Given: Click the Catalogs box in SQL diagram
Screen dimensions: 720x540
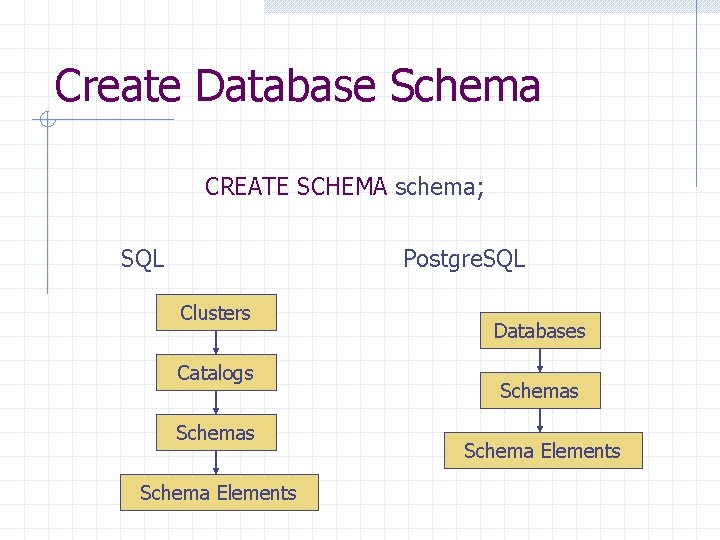Looking at the screenshot, I should tap(216, 372).
